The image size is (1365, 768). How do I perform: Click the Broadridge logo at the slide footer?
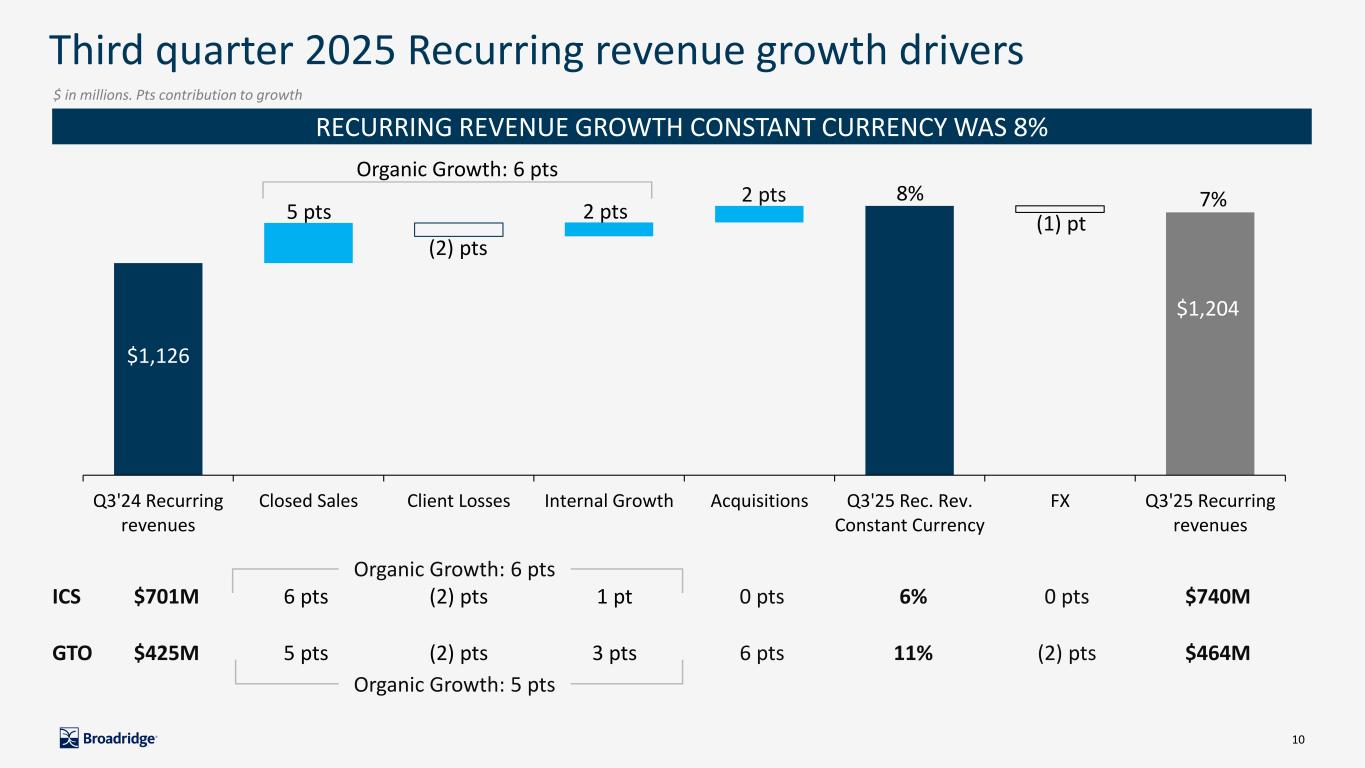coord(108,738)
